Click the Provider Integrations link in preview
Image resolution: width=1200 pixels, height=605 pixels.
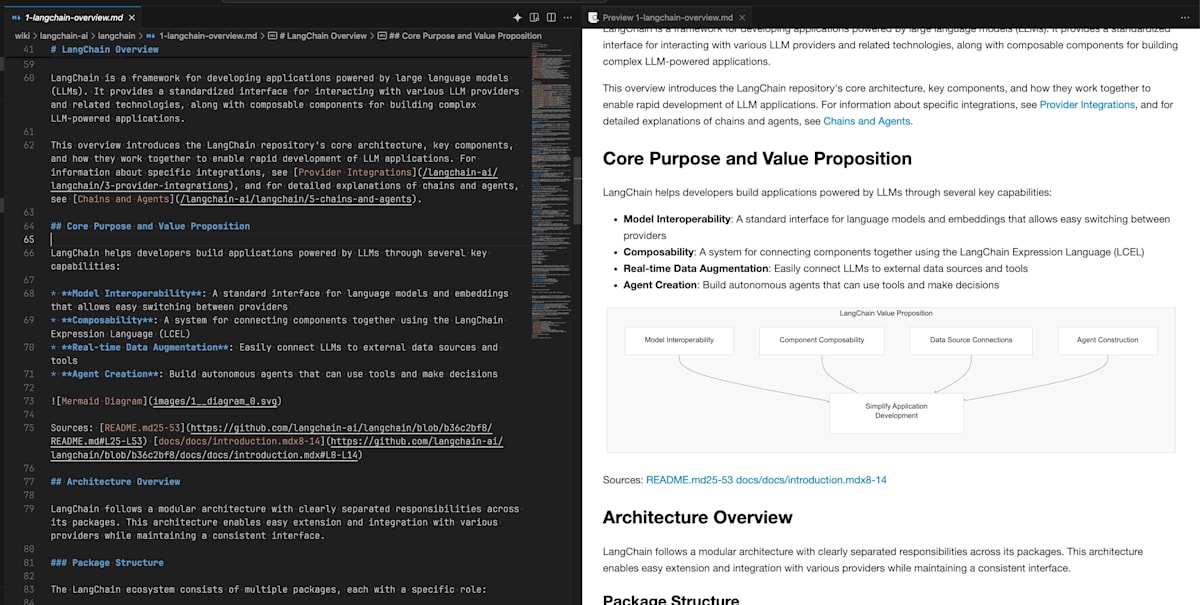[x=1087, y=105]
